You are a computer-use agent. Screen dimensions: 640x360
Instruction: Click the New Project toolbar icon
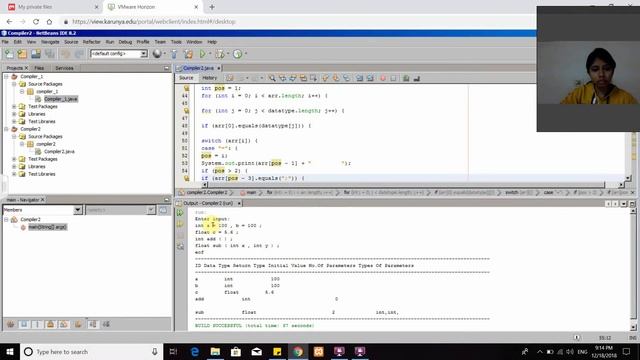click(22, 53)
